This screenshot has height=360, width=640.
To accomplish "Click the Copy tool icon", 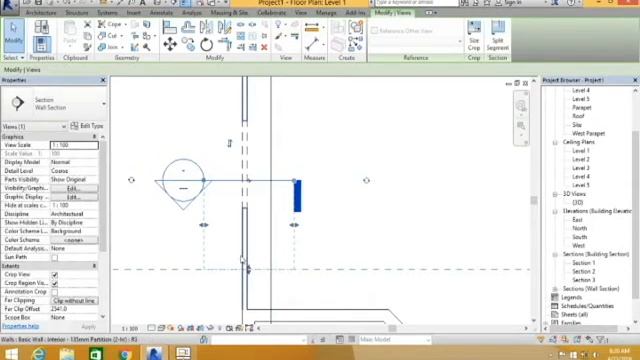I will tap(188, 44).
